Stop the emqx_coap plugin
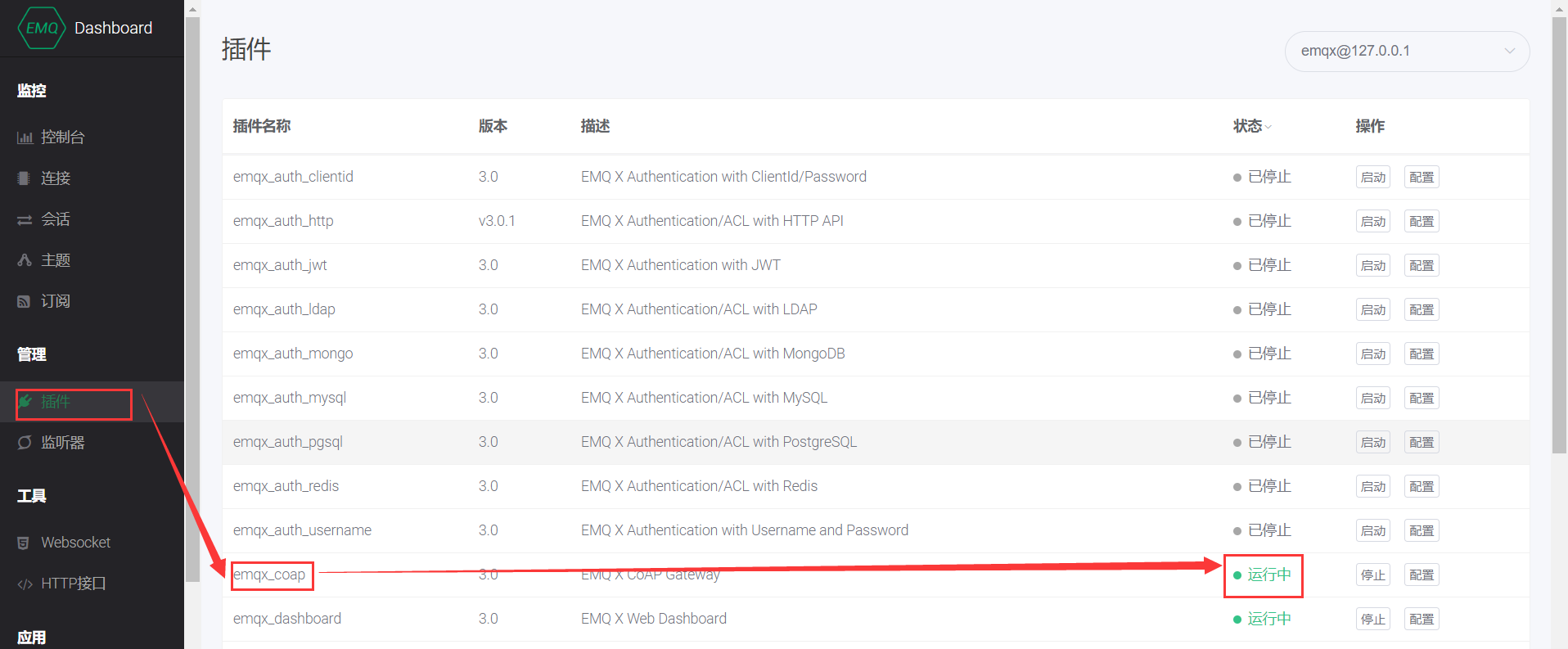Viewport: 1568px width, 649px height. 1372,575
